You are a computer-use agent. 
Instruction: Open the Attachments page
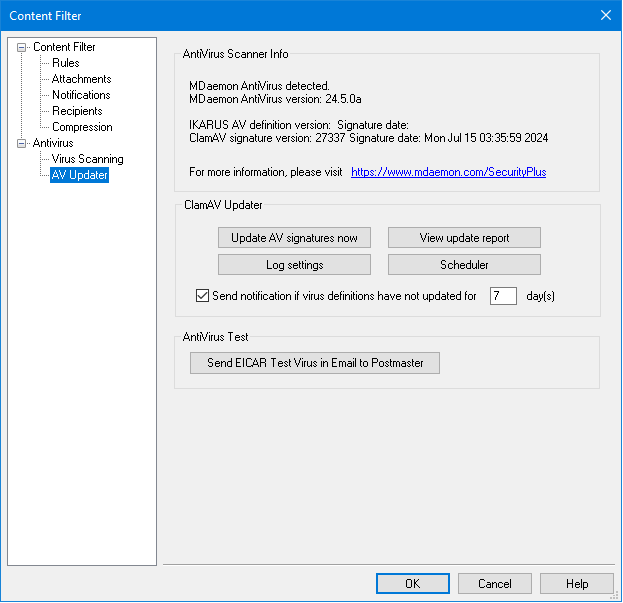click(x=81, y=79)
